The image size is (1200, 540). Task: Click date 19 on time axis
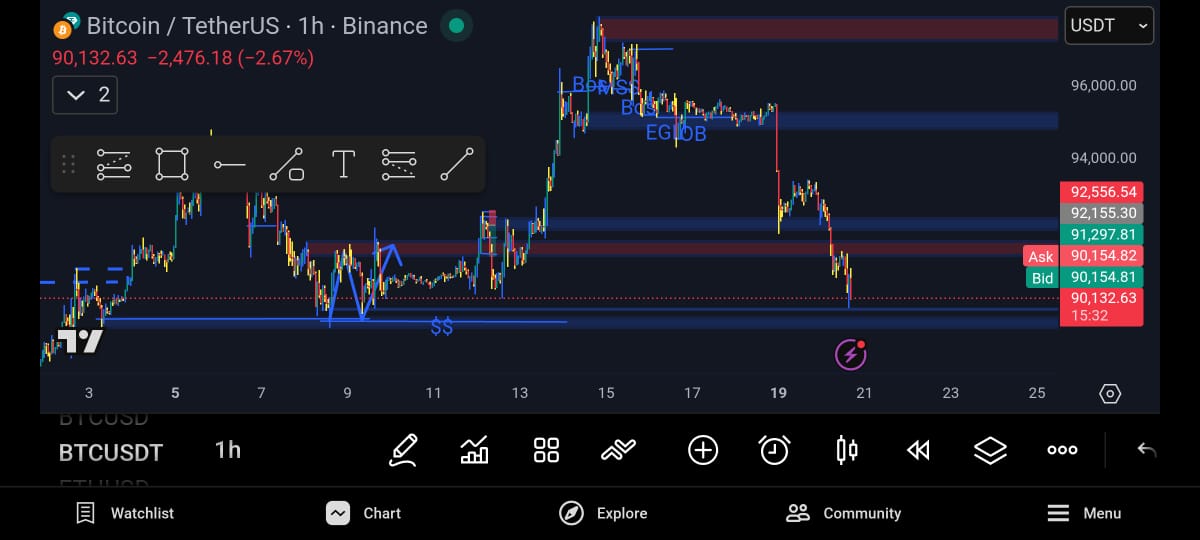click(x=778, y=393)
